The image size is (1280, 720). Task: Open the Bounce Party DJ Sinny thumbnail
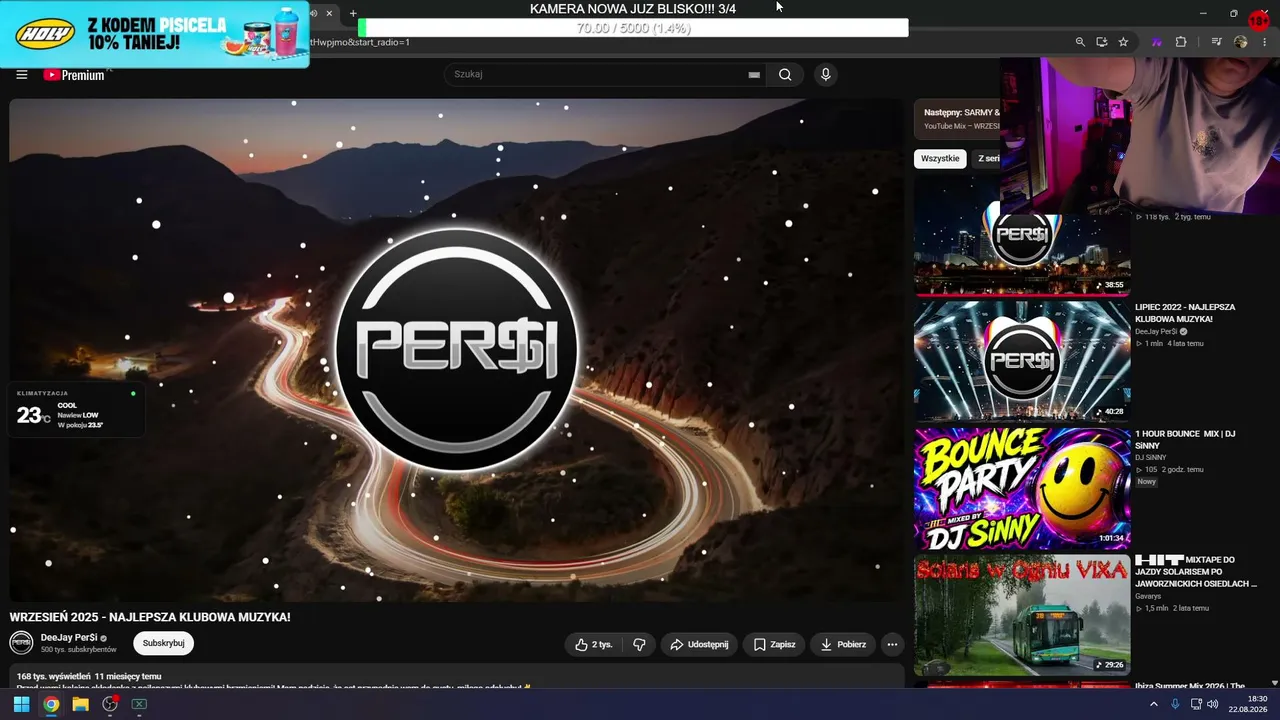[1022, 488]
